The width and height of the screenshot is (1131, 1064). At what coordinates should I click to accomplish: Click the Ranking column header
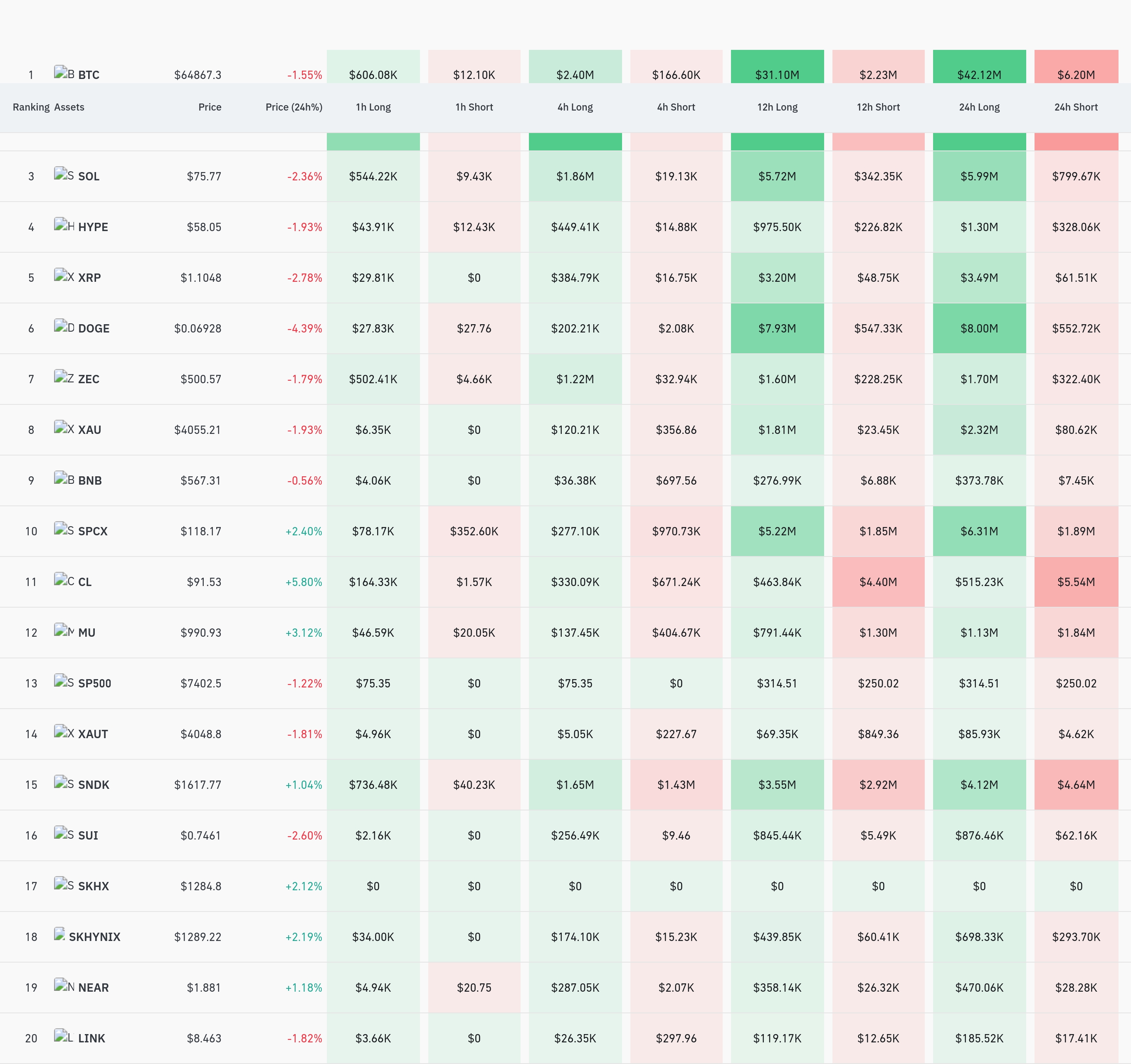tap(31, 107)
